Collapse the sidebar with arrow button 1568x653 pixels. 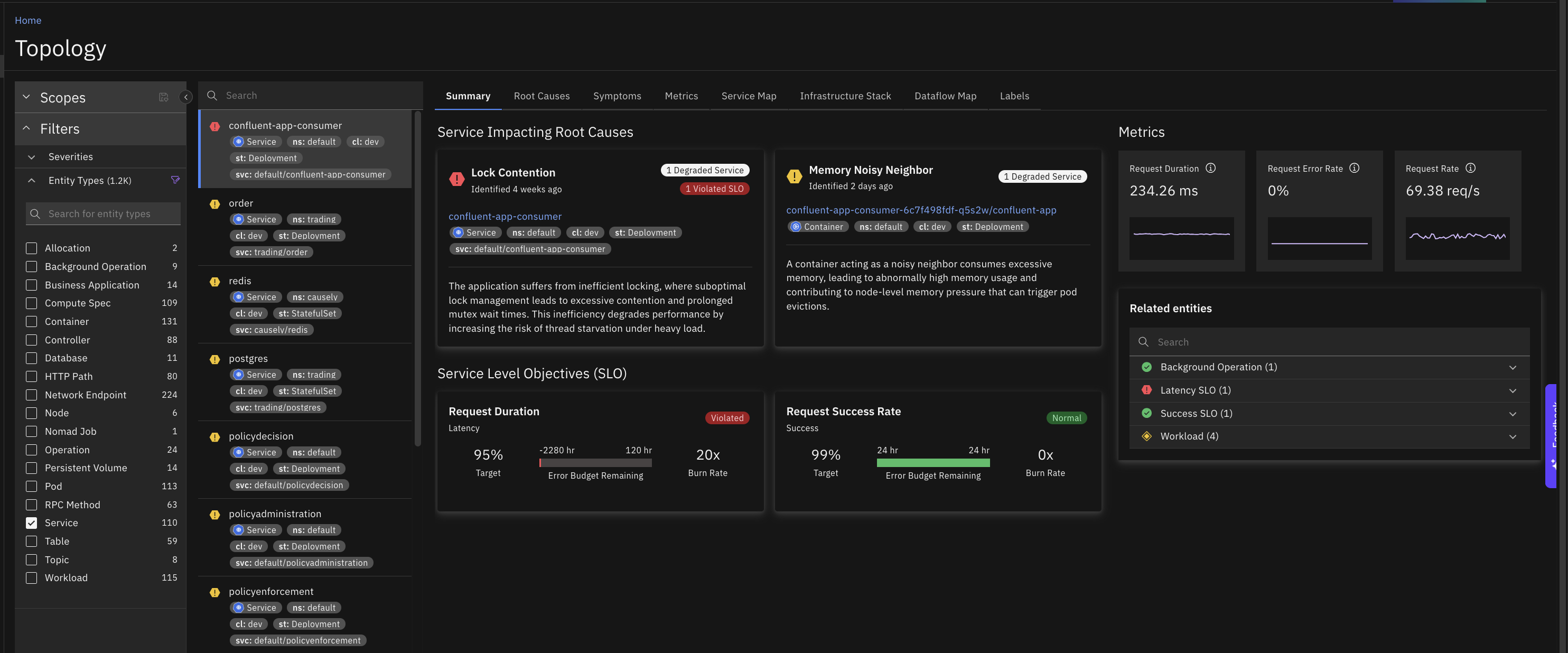click(x=185, y=97)
